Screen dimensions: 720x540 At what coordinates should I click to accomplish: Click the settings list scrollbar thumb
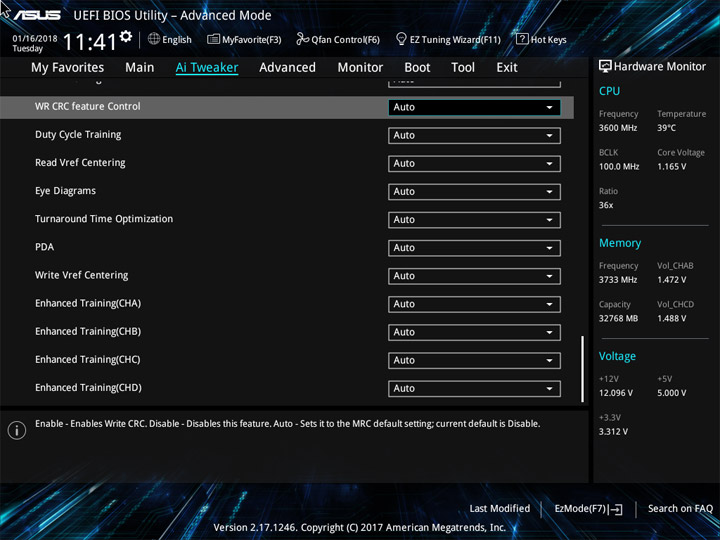(x=583, y=369)
